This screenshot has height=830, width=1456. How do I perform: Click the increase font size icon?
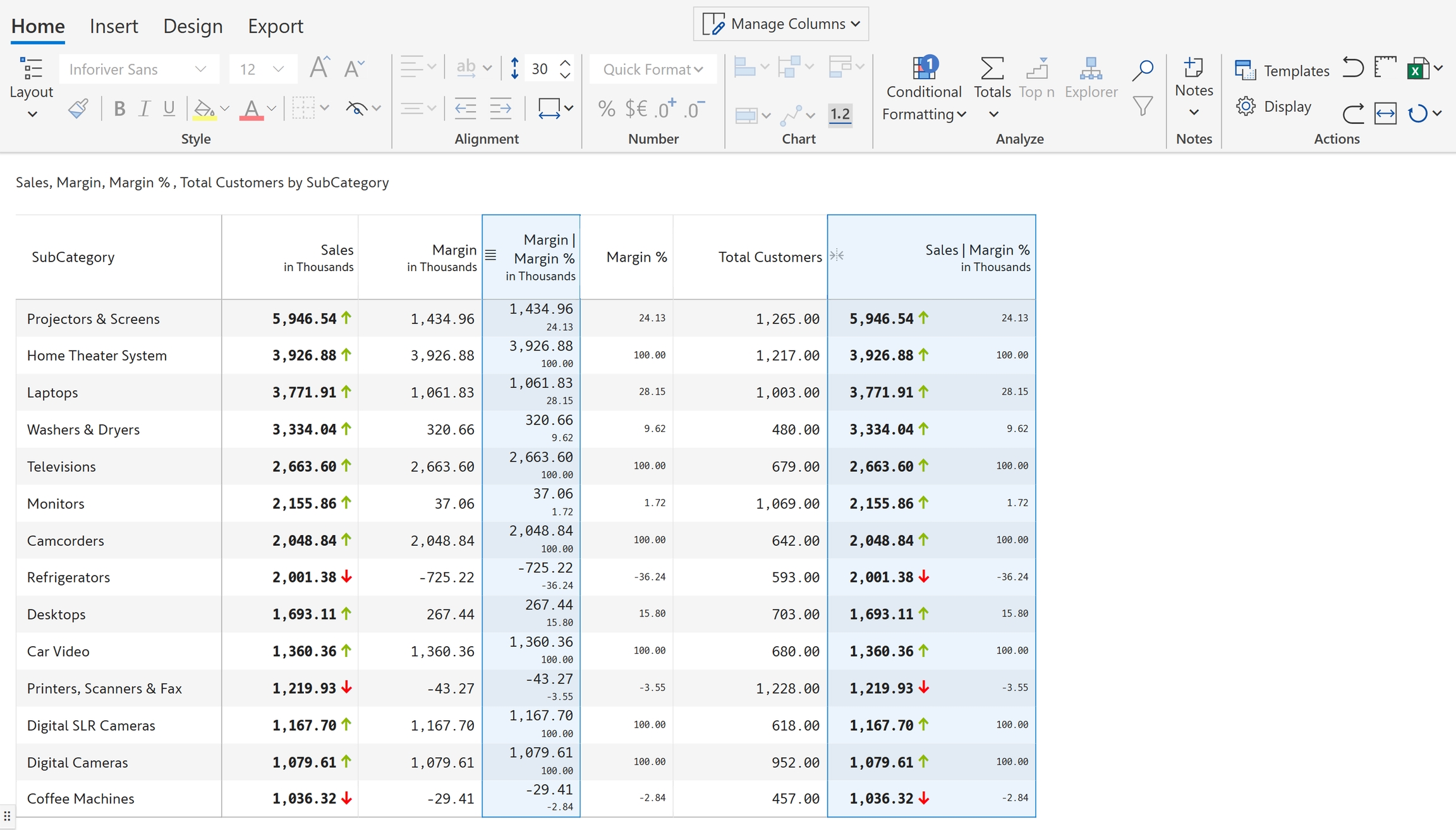point(318,68)
